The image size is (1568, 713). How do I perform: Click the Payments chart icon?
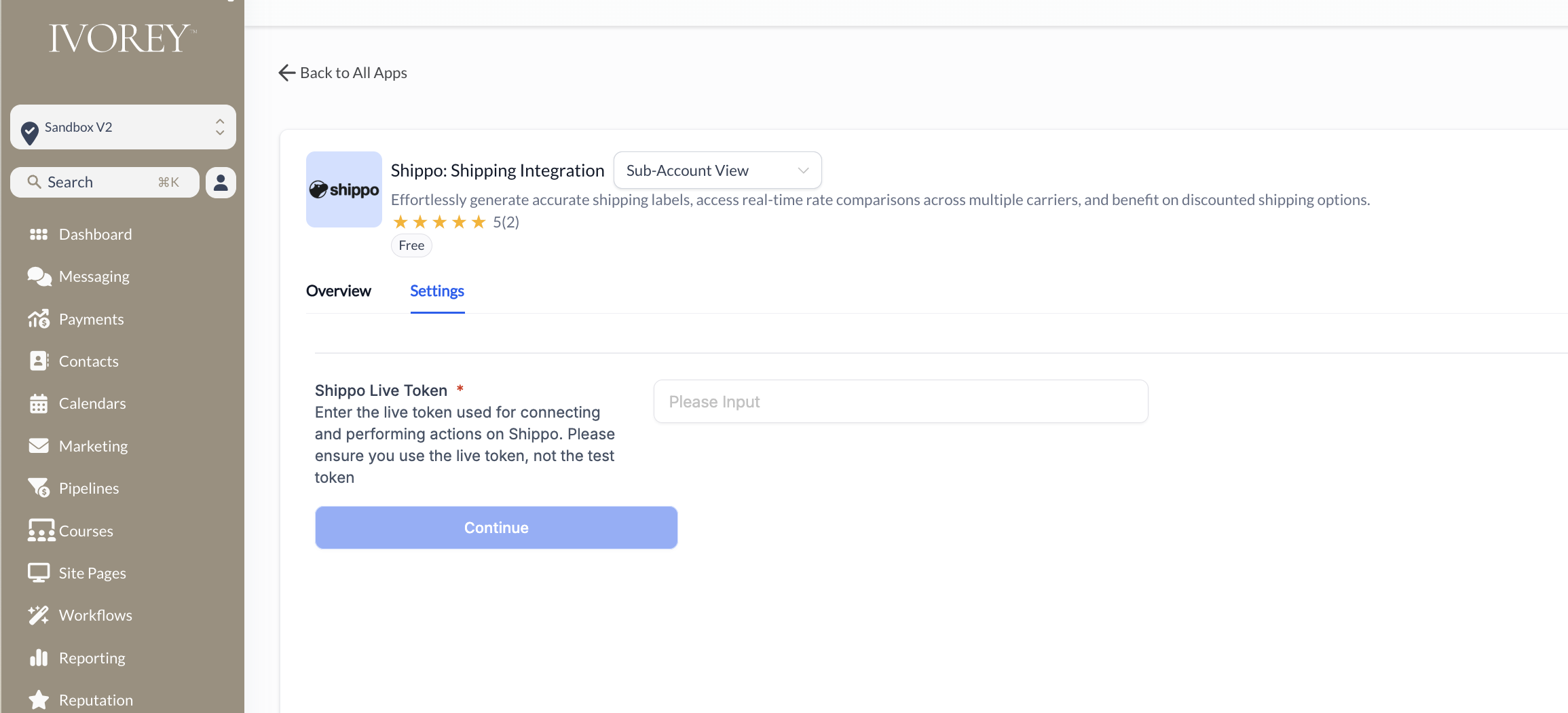click(39, 318)
